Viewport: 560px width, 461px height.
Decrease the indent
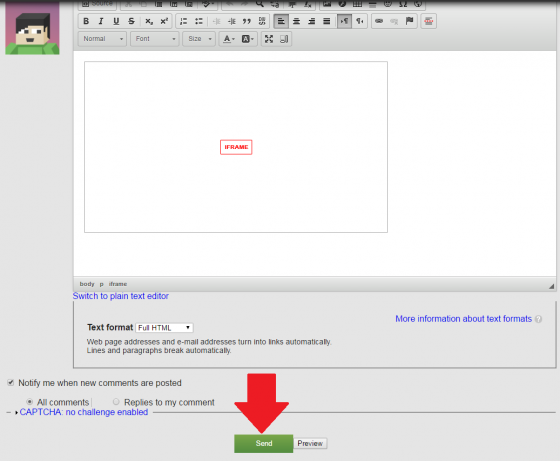coord(216,21)
